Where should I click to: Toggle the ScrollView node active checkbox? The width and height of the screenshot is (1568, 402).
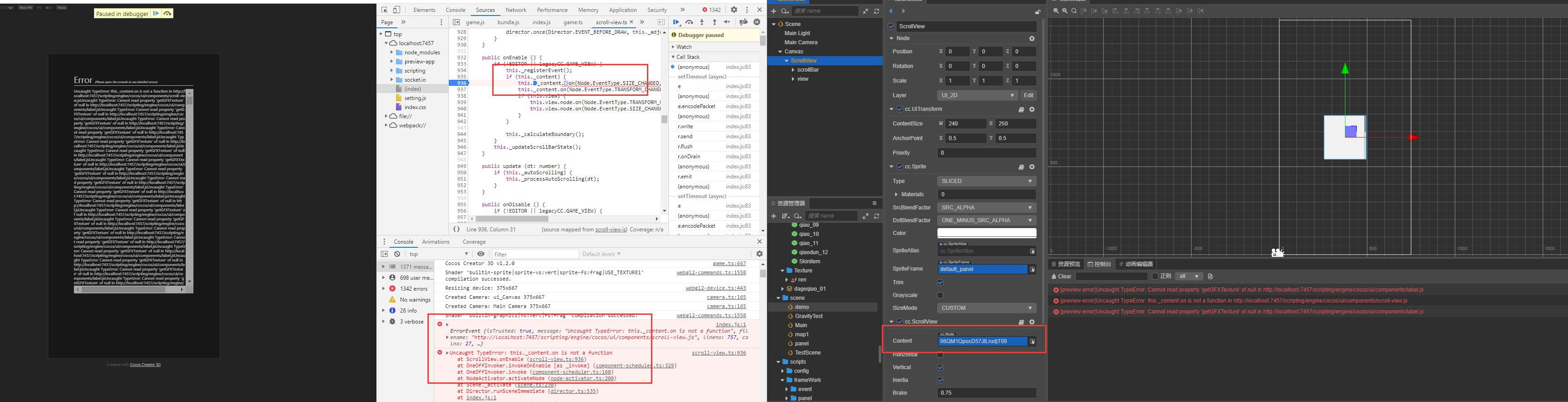tap(891, 27)
